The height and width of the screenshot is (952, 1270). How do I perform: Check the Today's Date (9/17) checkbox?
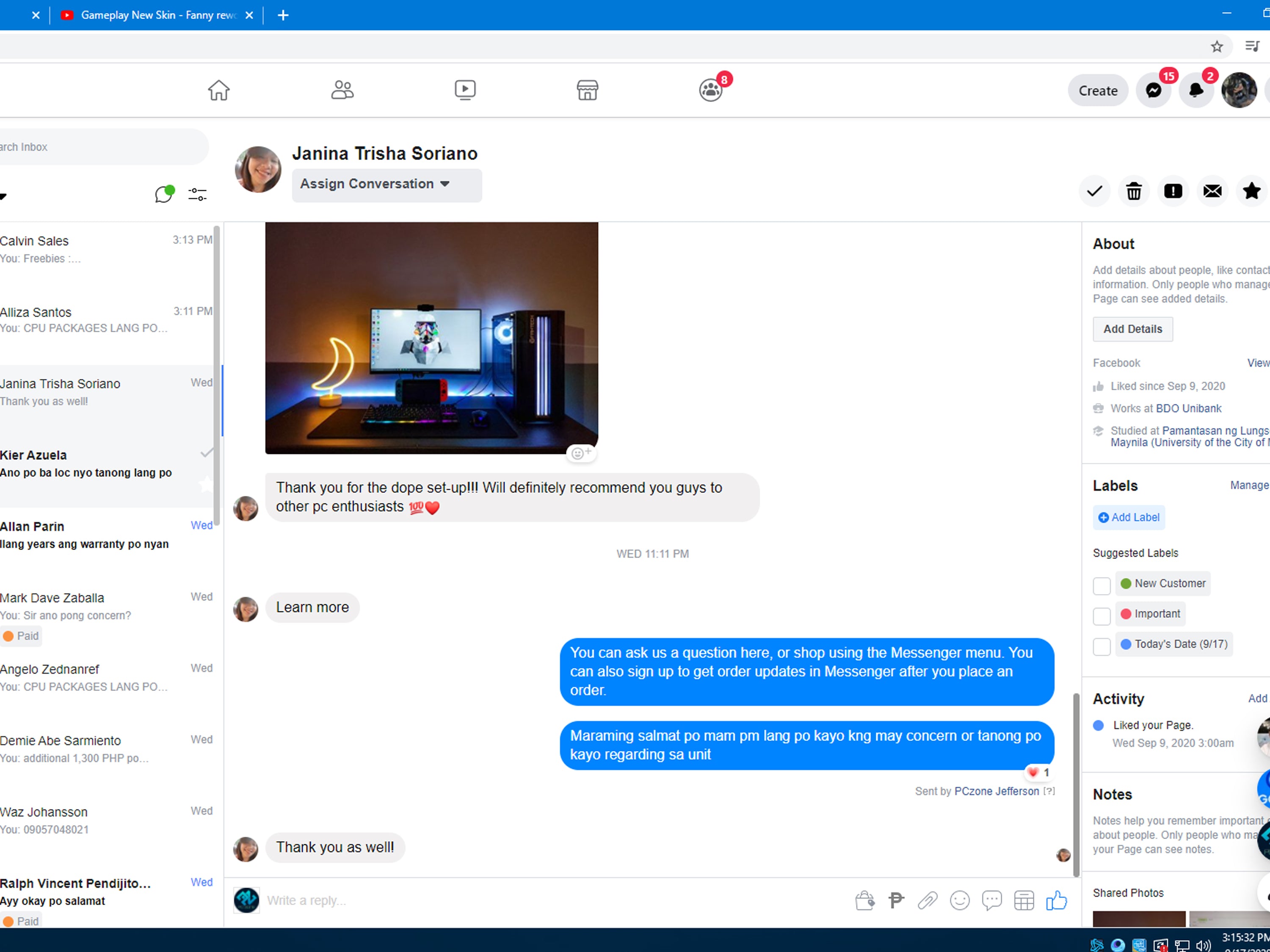pyautogui.click(x=1101, y=646)
